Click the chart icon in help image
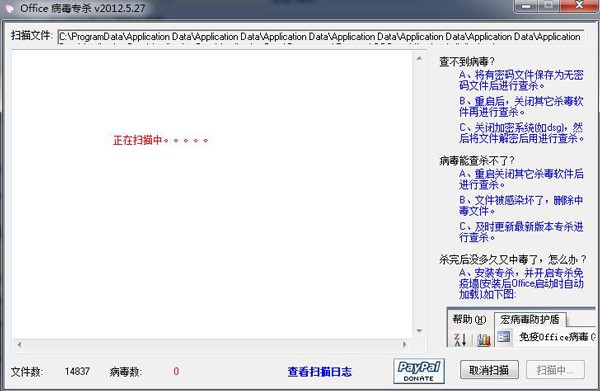600x391 pixels. point(484,339)
